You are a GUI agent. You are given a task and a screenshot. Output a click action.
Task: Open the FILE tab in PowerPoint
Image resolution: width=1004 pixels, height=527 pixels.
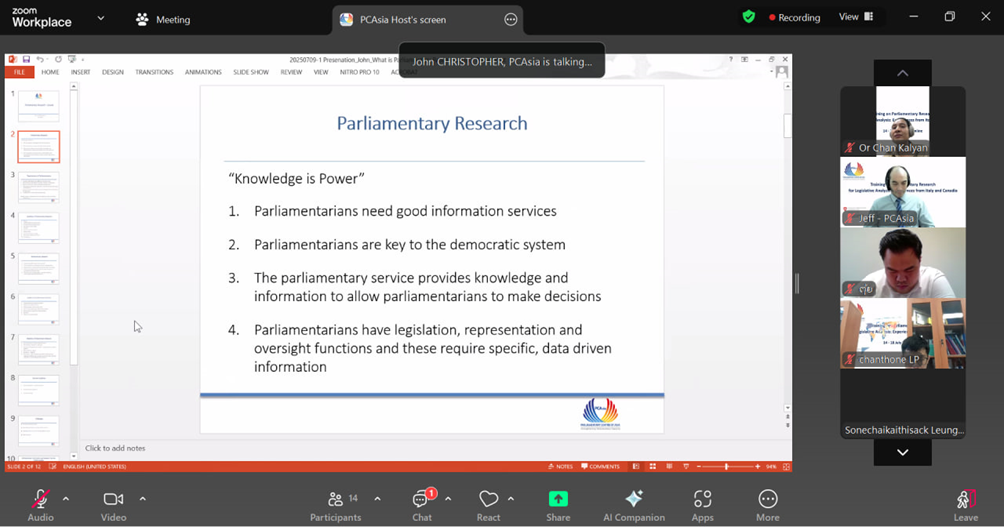tap(20, 72)
